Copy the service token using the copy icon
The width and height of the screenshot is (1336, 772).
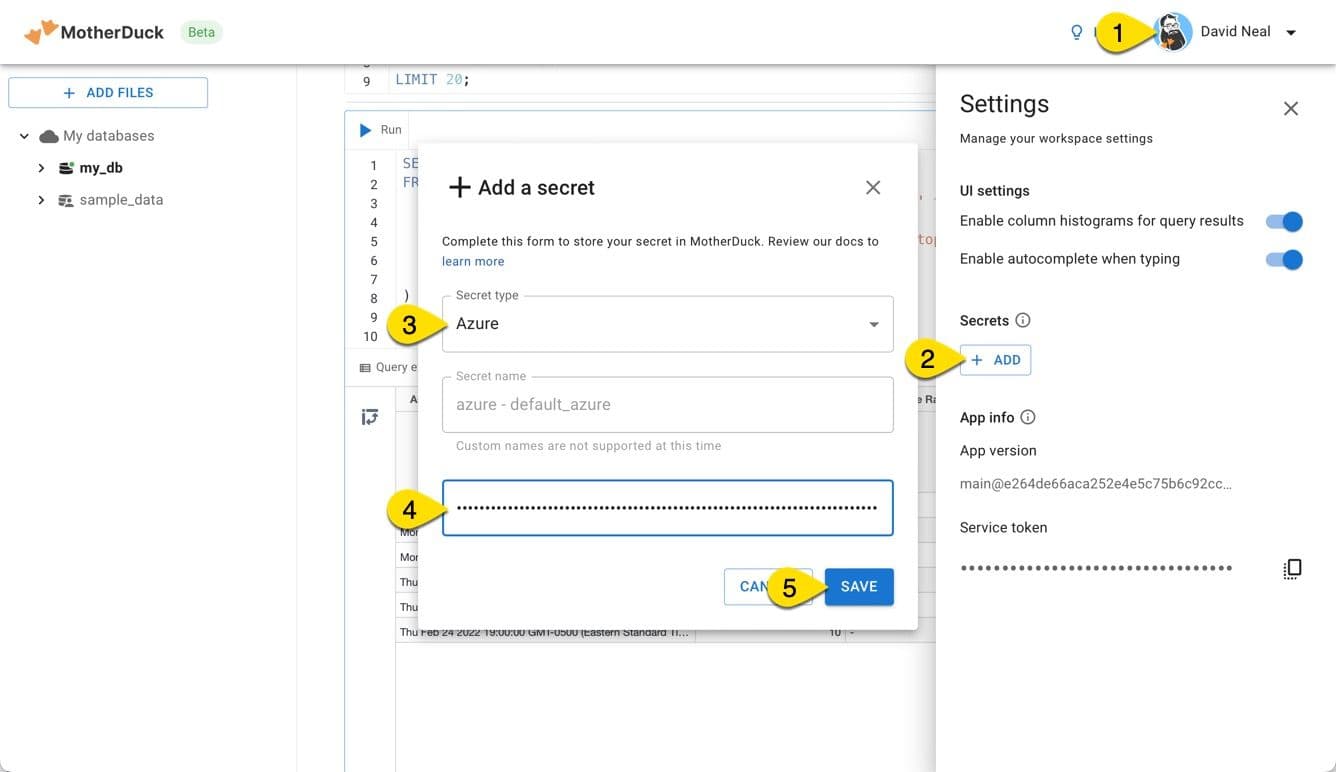click(x=1292, y=567)
